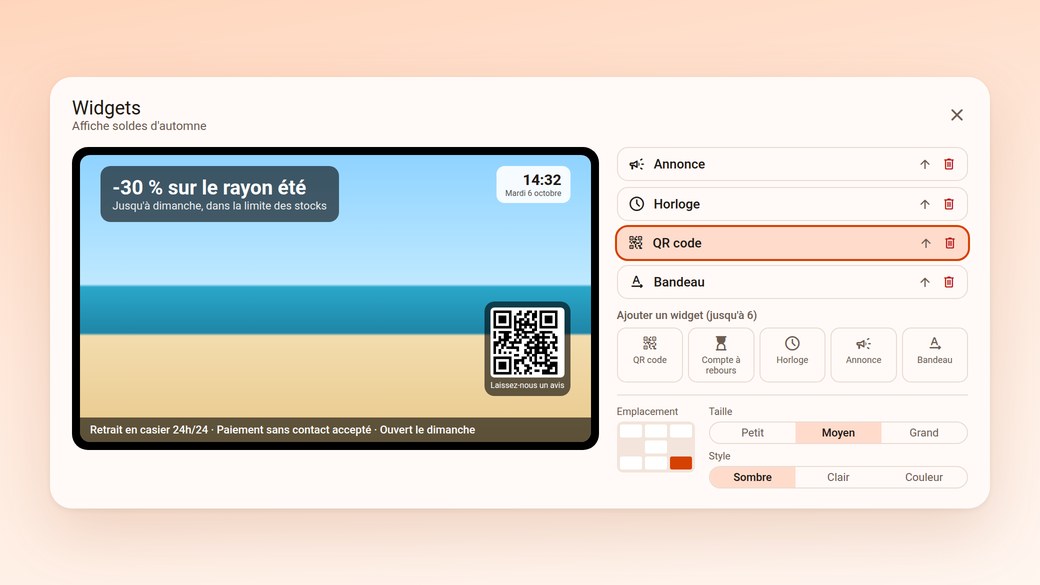1040x585 pixels.
Task: Add an Annonce widget
Action: [x=864, y=355]
